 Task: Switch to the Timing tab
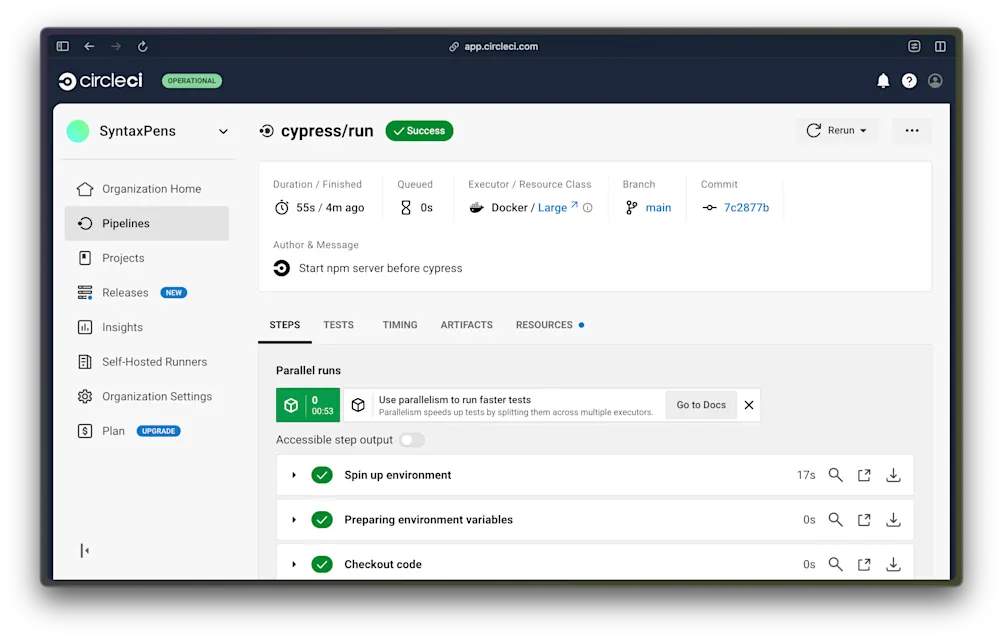[400, 325]
